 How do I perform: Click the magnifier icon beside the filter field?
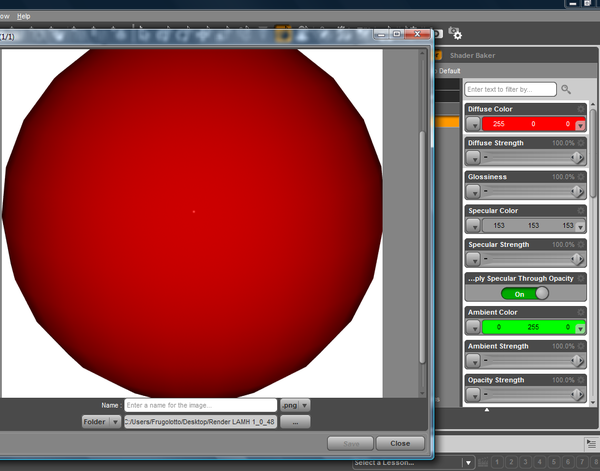(x=566, y=90)
